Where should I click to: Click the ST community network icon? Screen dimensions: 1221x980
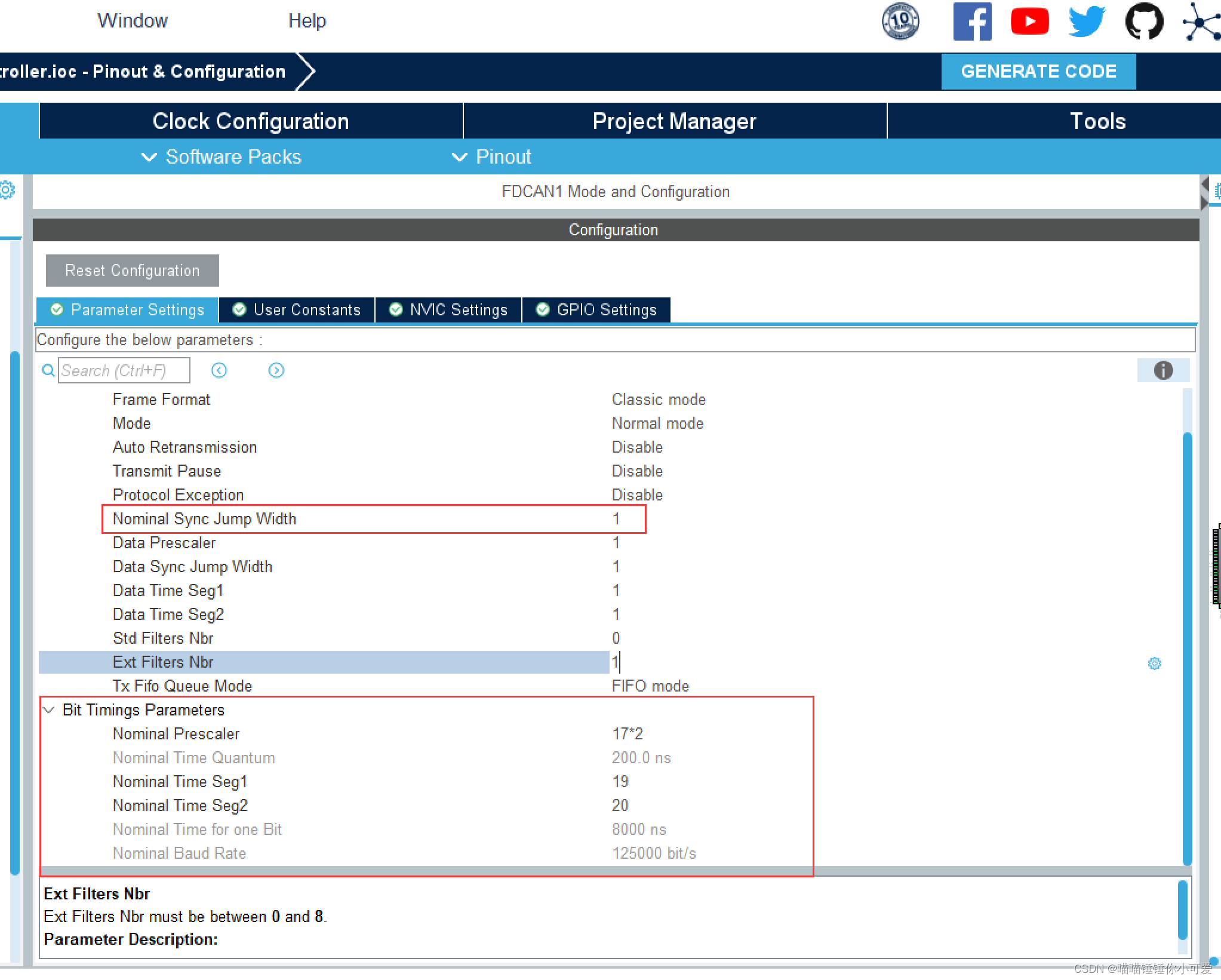tap(1201, 22)
